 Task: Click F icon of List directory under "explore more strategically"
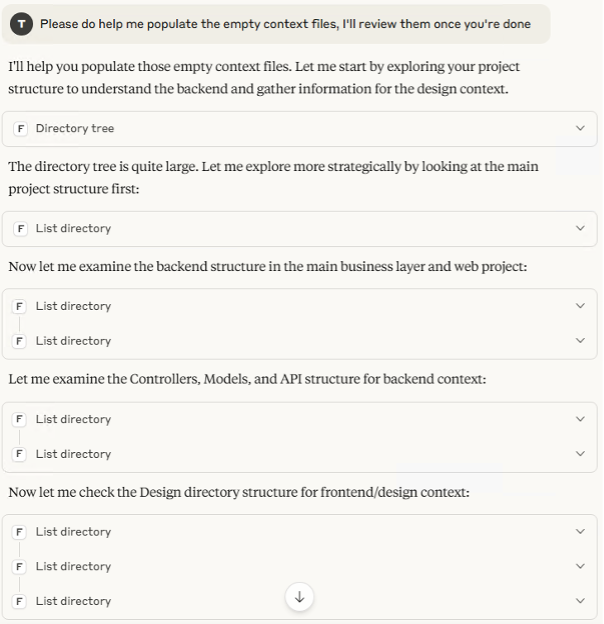(21, 228)
